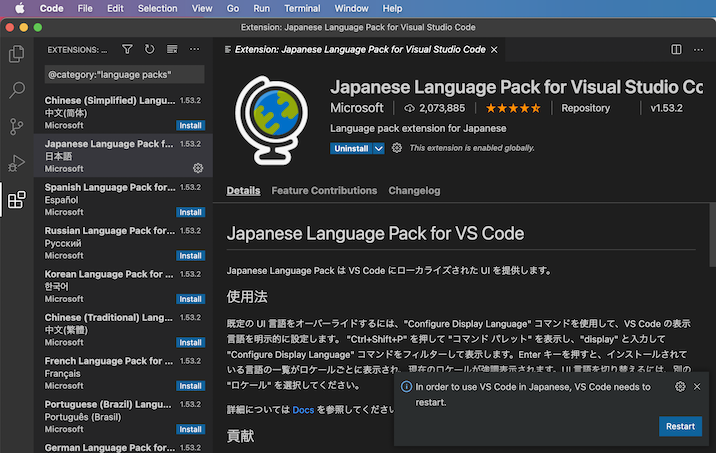Select the Extension: Japanese Language Pack editor tab
716x453 pixels.
pyautogui.click(x=360, y=50)
